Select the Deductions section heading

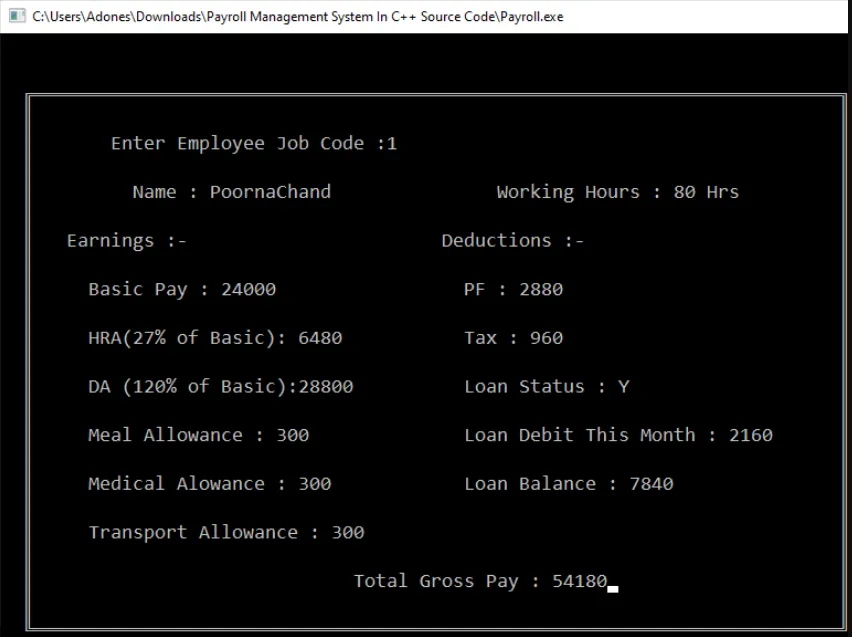click(512, 240)
